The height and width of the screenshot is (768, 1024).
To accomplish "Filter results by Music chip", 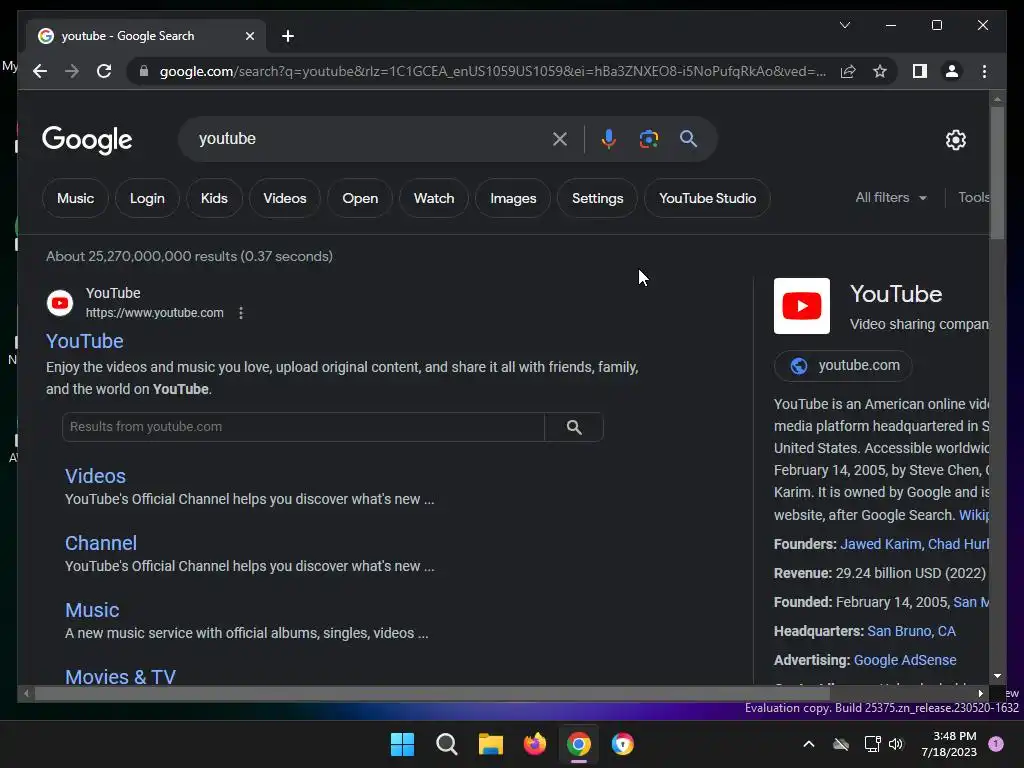I will pyautogui.click(x=75, y=198).
